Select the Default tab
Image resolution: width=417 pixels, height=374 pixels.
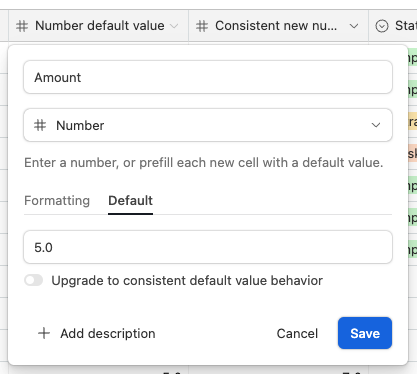coord(130,201)
